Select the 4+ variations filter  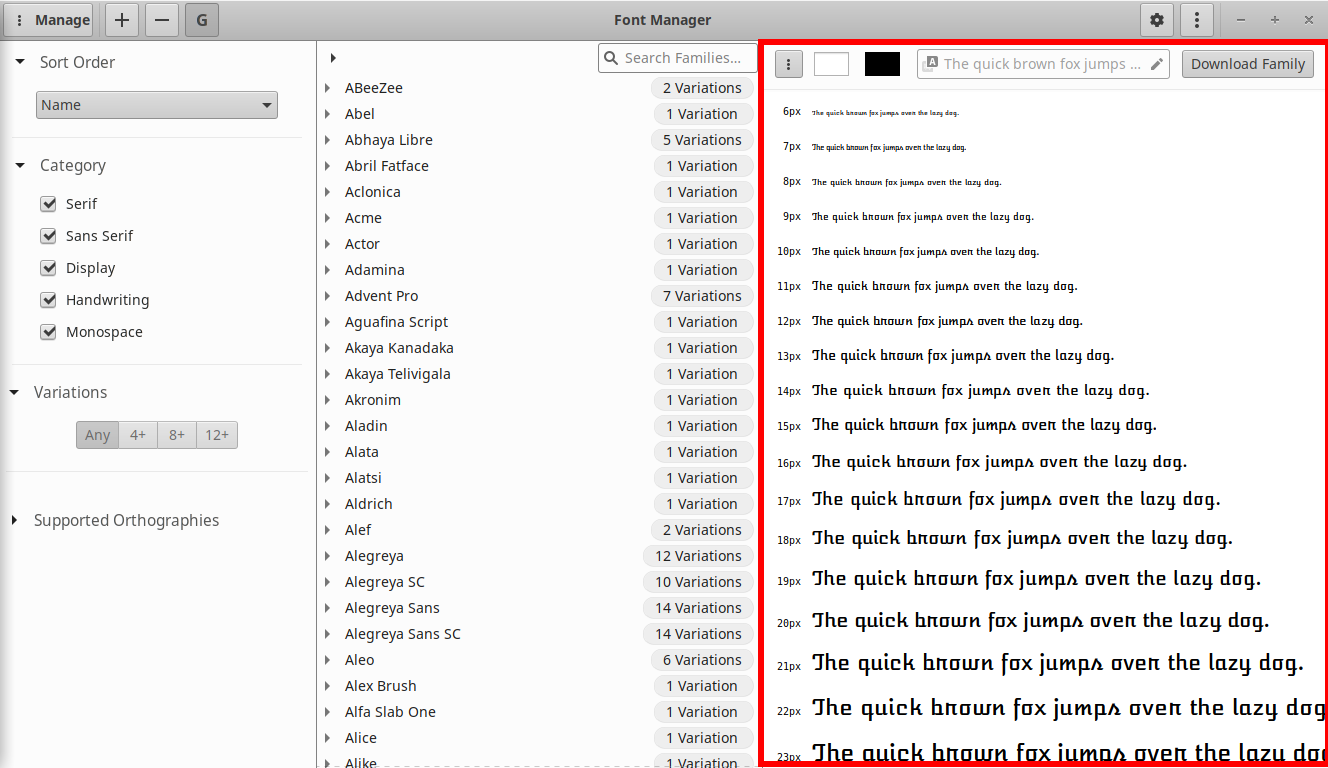(x=138, y=435)
